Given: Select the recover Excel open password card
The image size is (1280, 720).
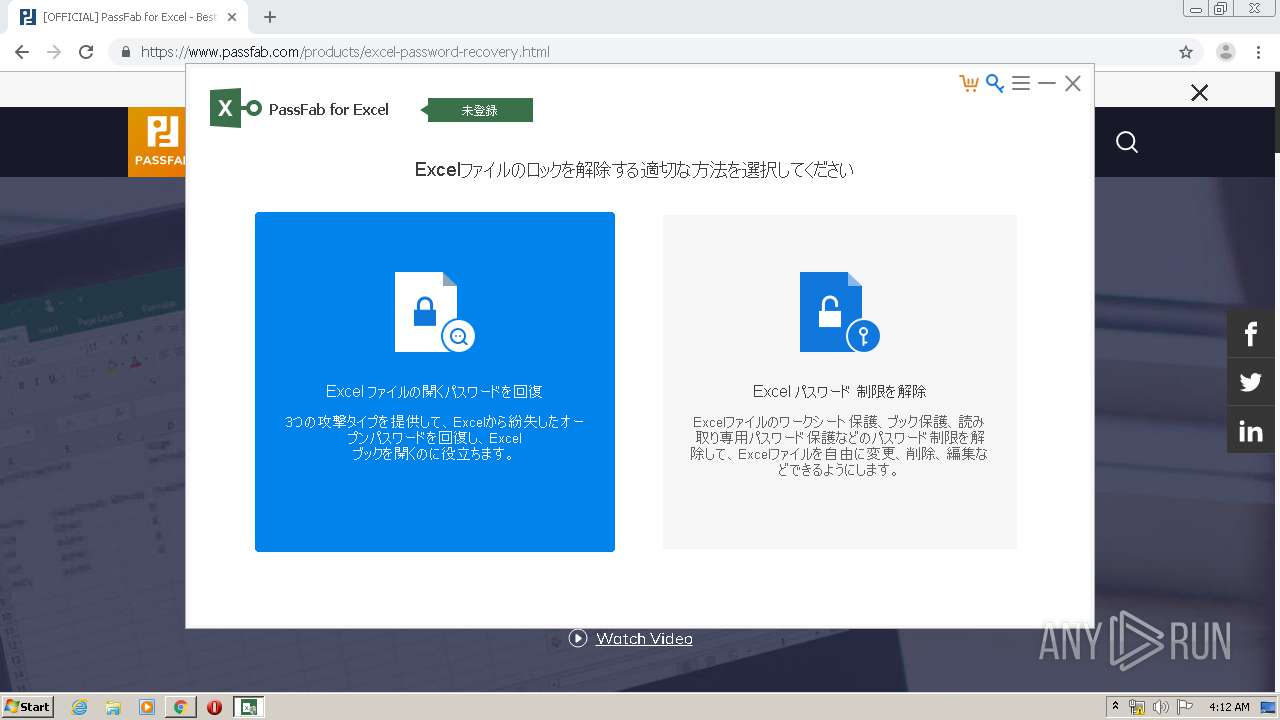Looking at the screenshot, I should pyautogui.click(x=435, y=381).
